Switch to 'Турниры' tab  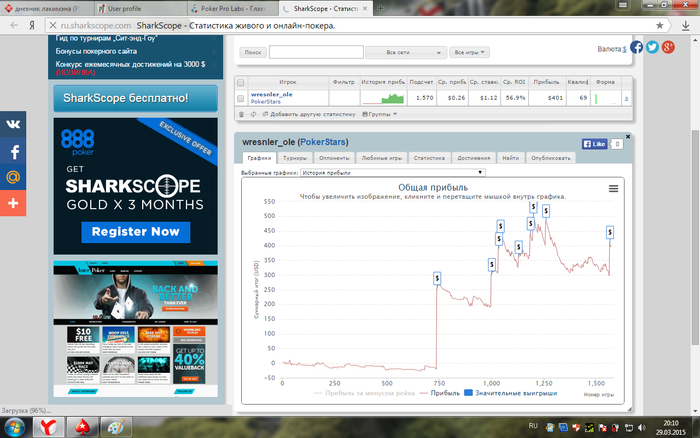pyautogui.click(x=295, y=158)
